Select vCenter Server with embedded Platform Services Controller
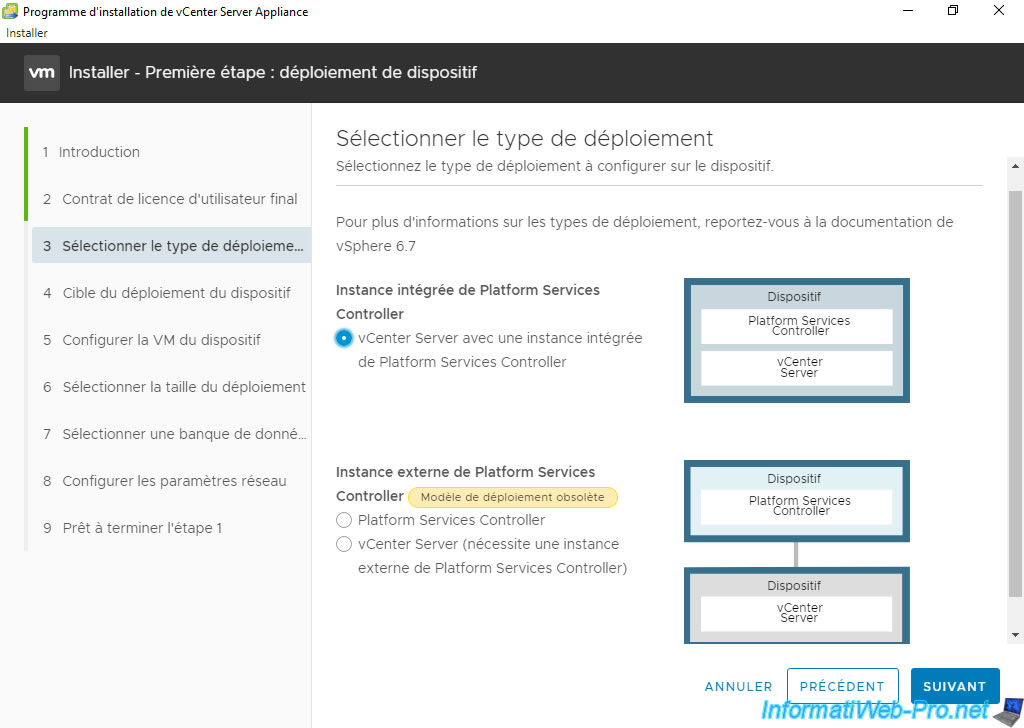 click(344, 338)
